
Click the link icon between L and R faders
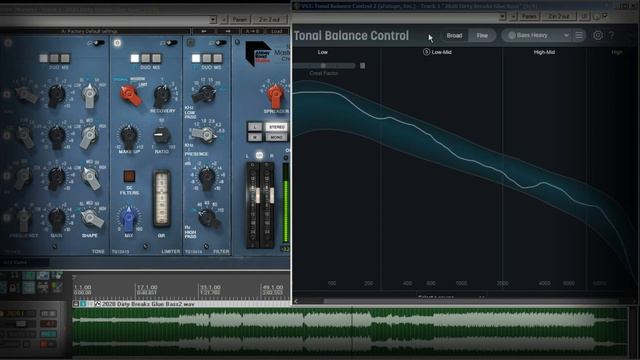[259, 156]
